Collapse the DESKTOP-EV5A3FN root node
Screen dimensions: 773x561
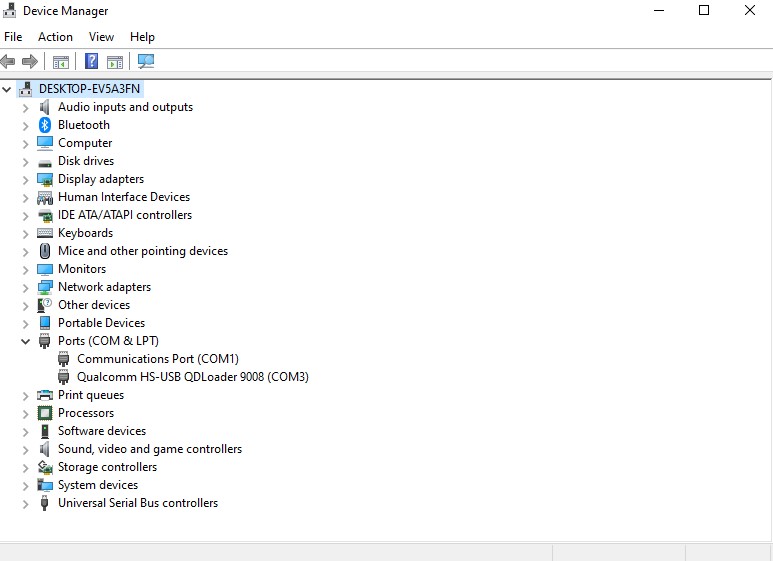pos(8,89)
